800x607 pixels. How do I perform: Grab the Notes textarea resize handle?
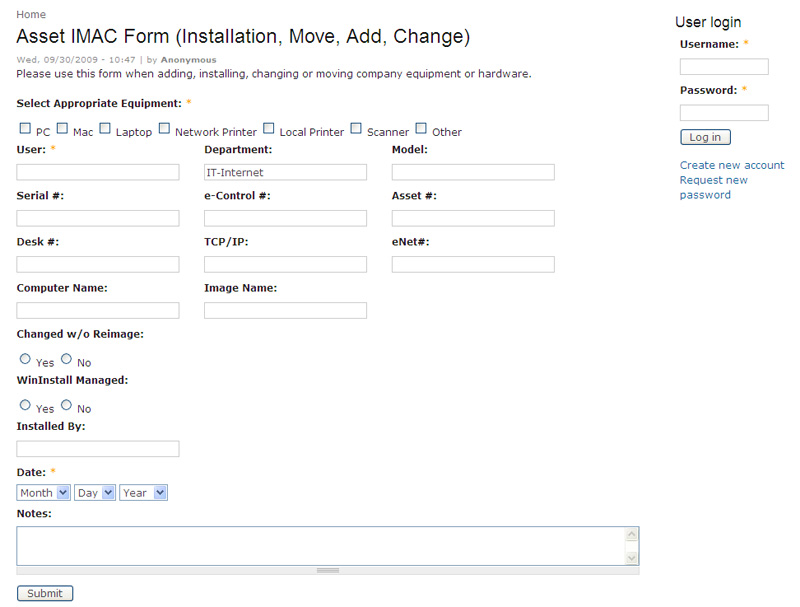tap(328, 570)
